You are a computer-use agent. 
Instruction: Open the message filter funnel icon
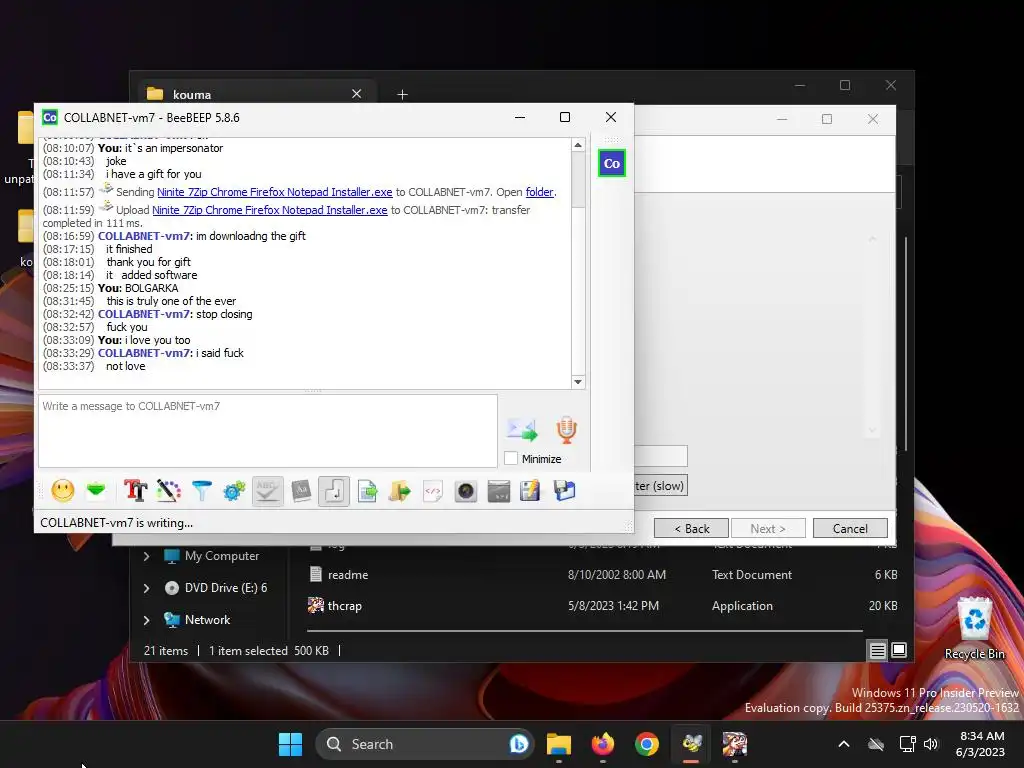click(202, 490)
